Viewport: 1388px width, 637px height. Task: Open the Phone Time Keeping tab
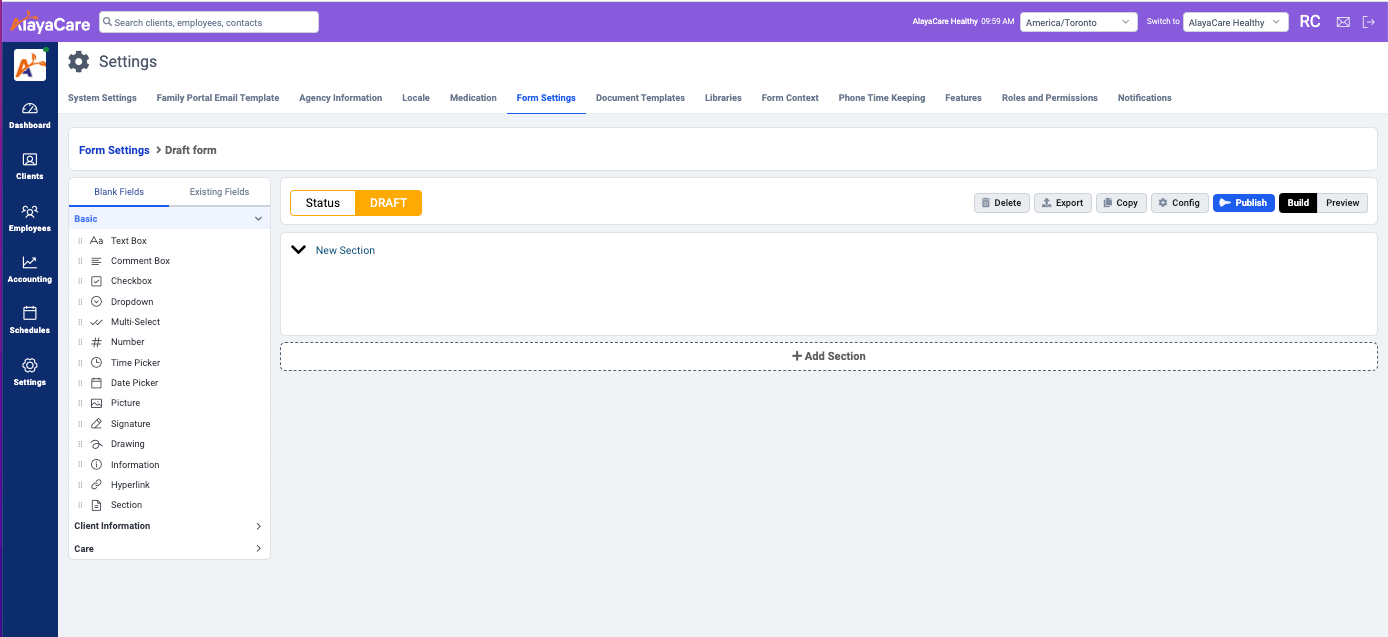[x=882, y=98]
